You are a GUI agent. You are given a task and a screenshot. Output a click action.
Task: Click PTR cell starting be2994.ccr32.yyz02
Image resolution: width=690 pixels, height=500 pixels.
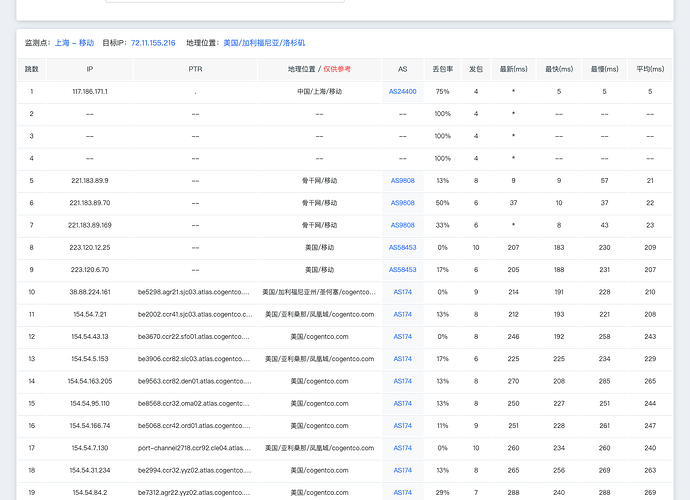(x=194, y=470)
